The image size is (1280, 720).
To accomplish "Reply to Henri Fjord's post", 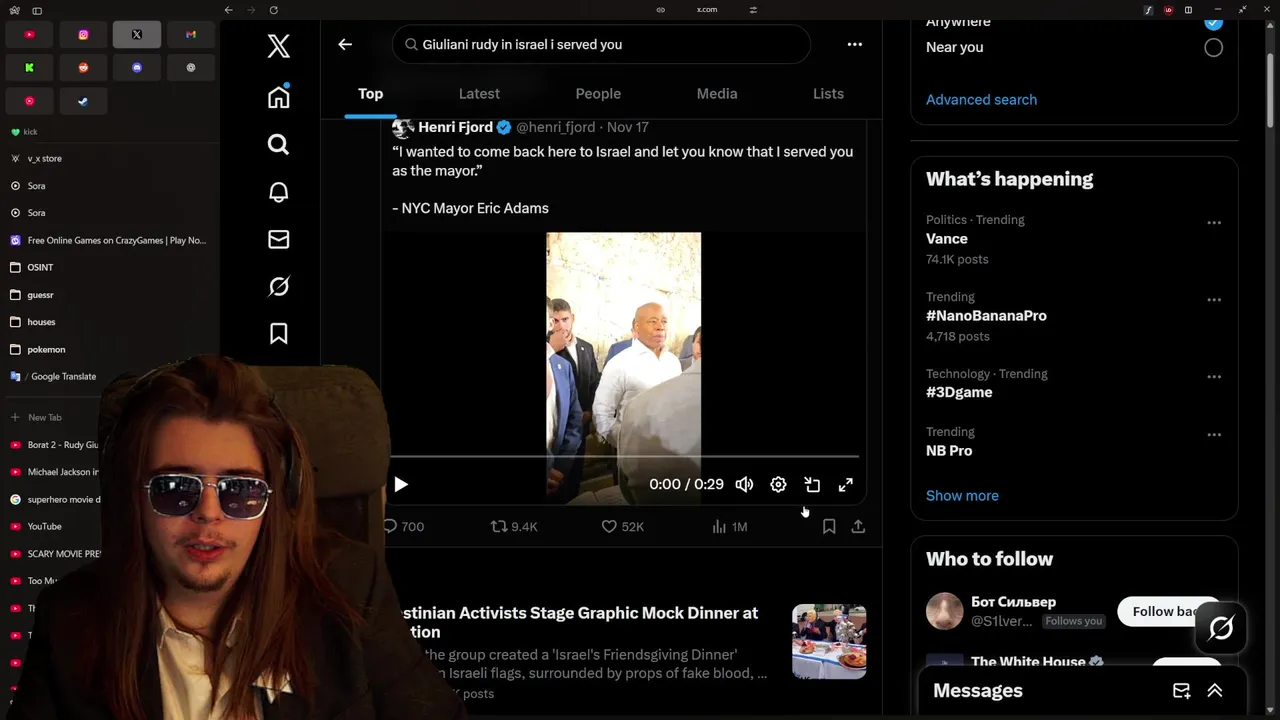I will coord(403,526).
